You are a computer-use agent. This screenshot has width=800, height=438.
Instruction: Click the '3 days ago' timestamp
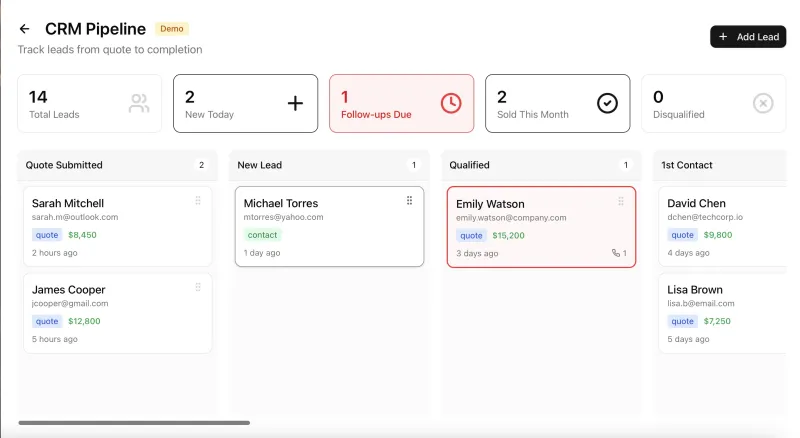click(477, 253)
